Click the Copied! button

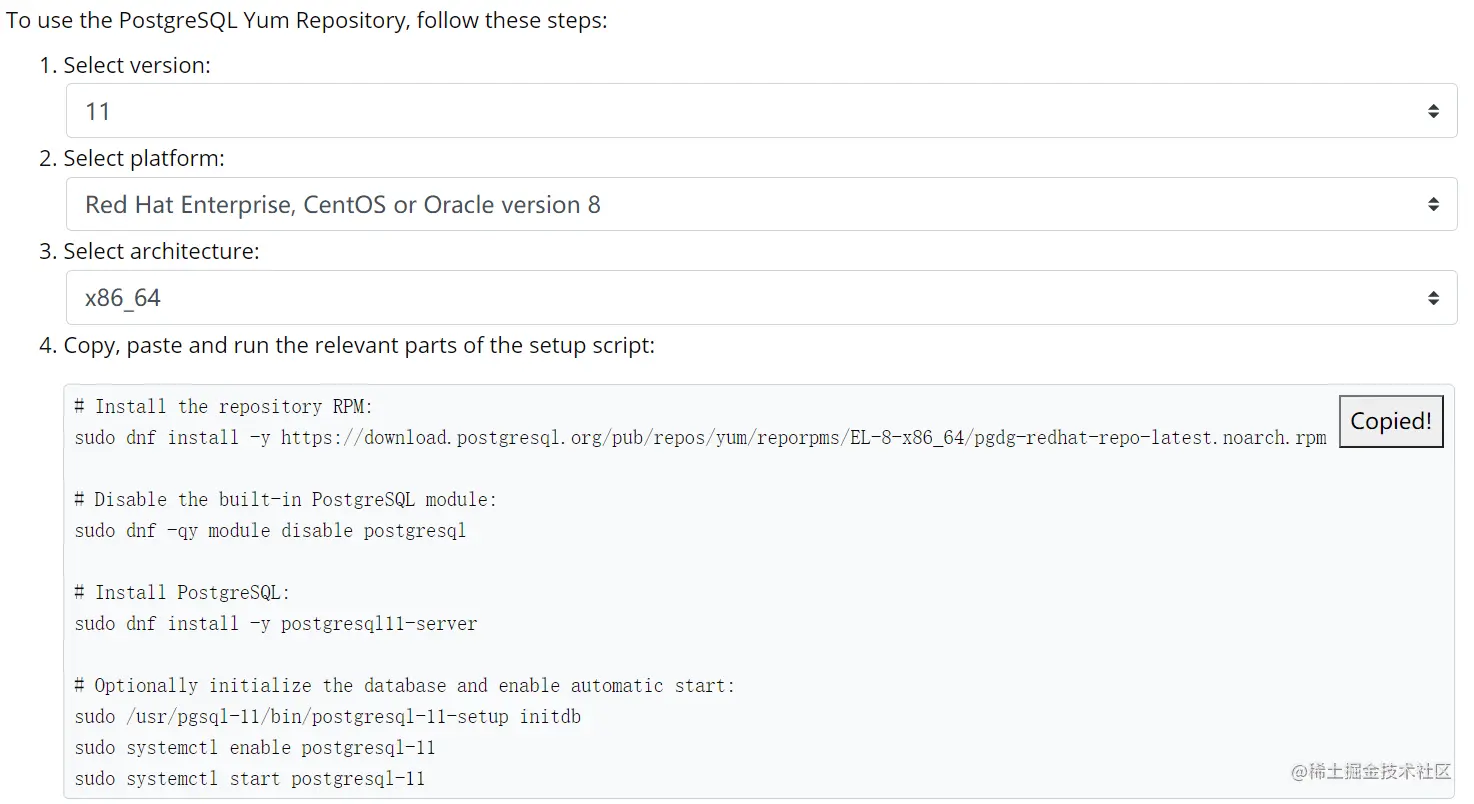[1391, 421]
